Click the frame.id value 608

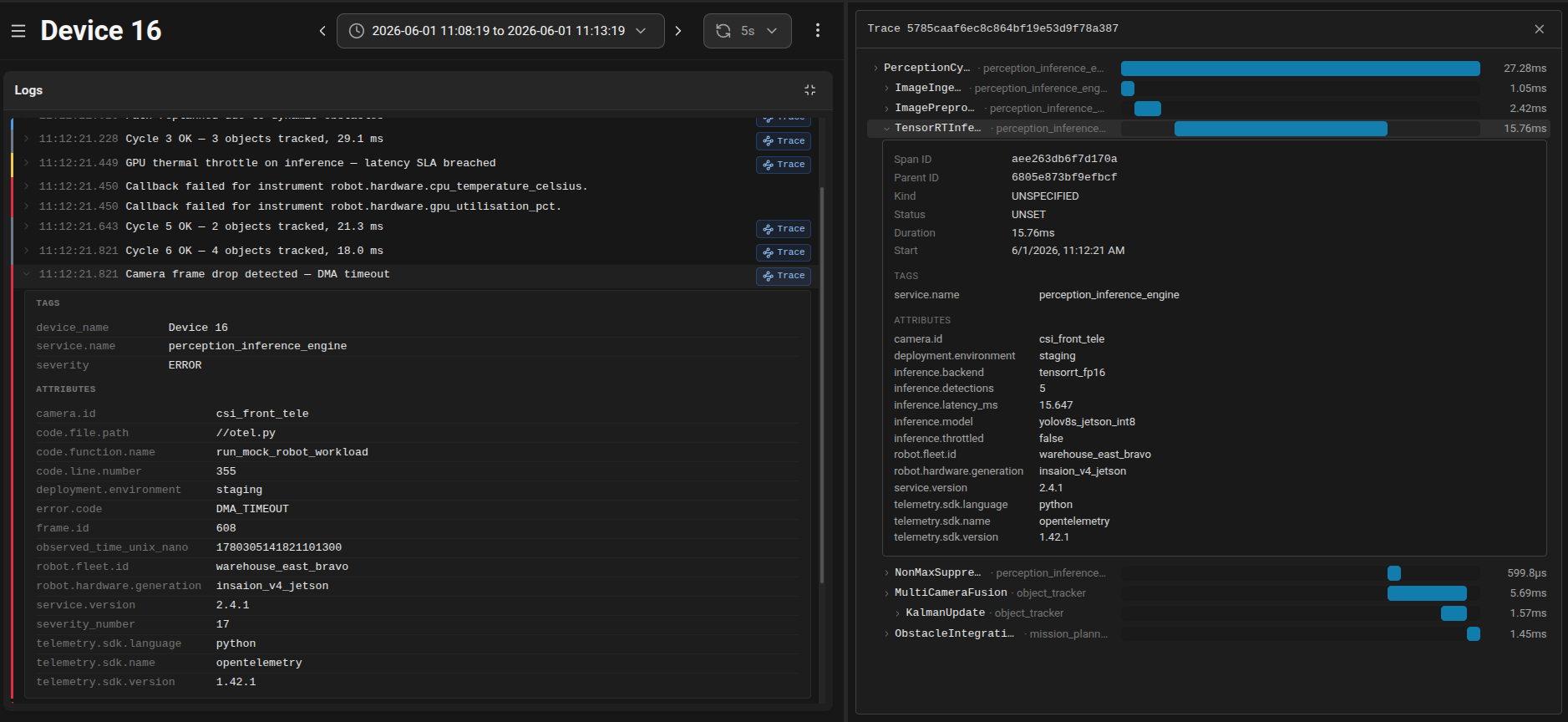226,528
